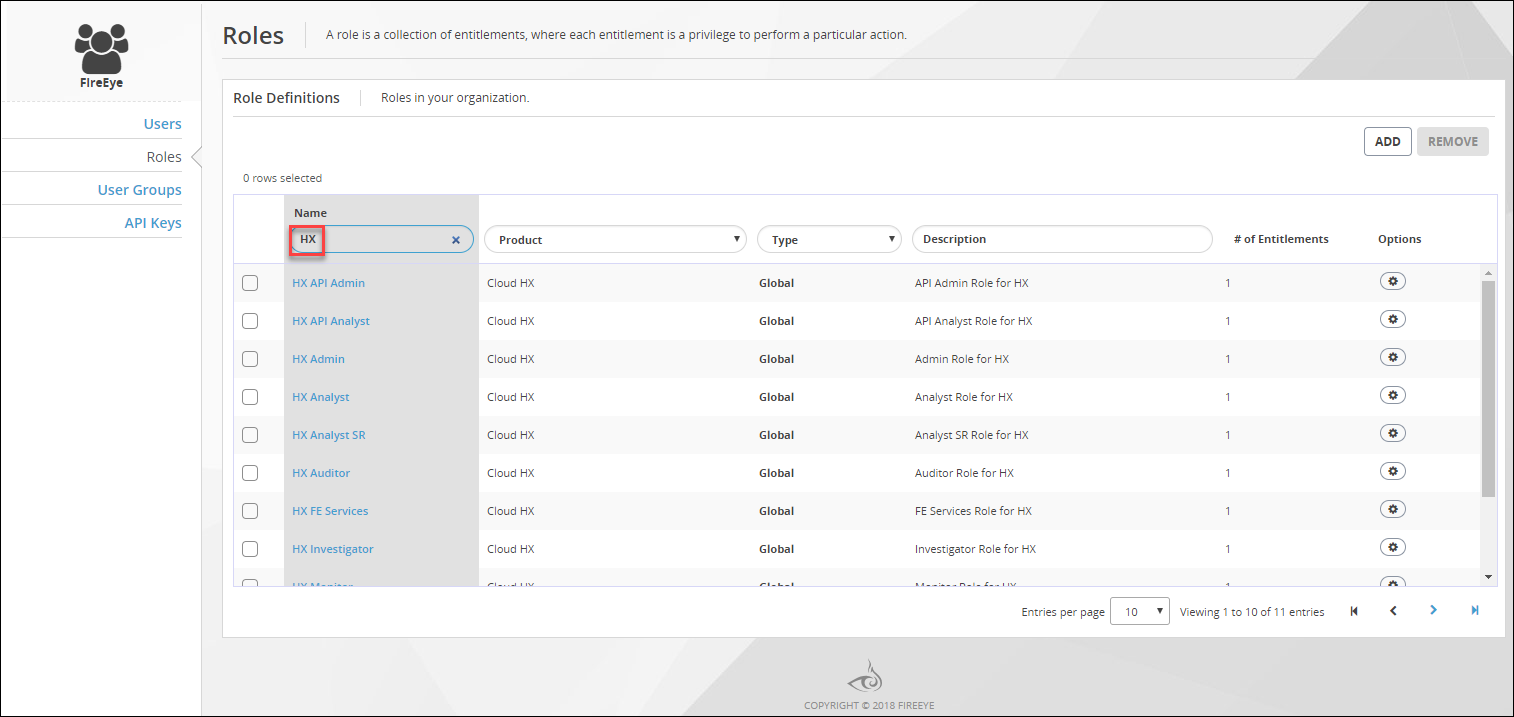Viewport: 1514px width, 717px height.
Task: Click the REMOVE button
Action: coord(1453,141)
